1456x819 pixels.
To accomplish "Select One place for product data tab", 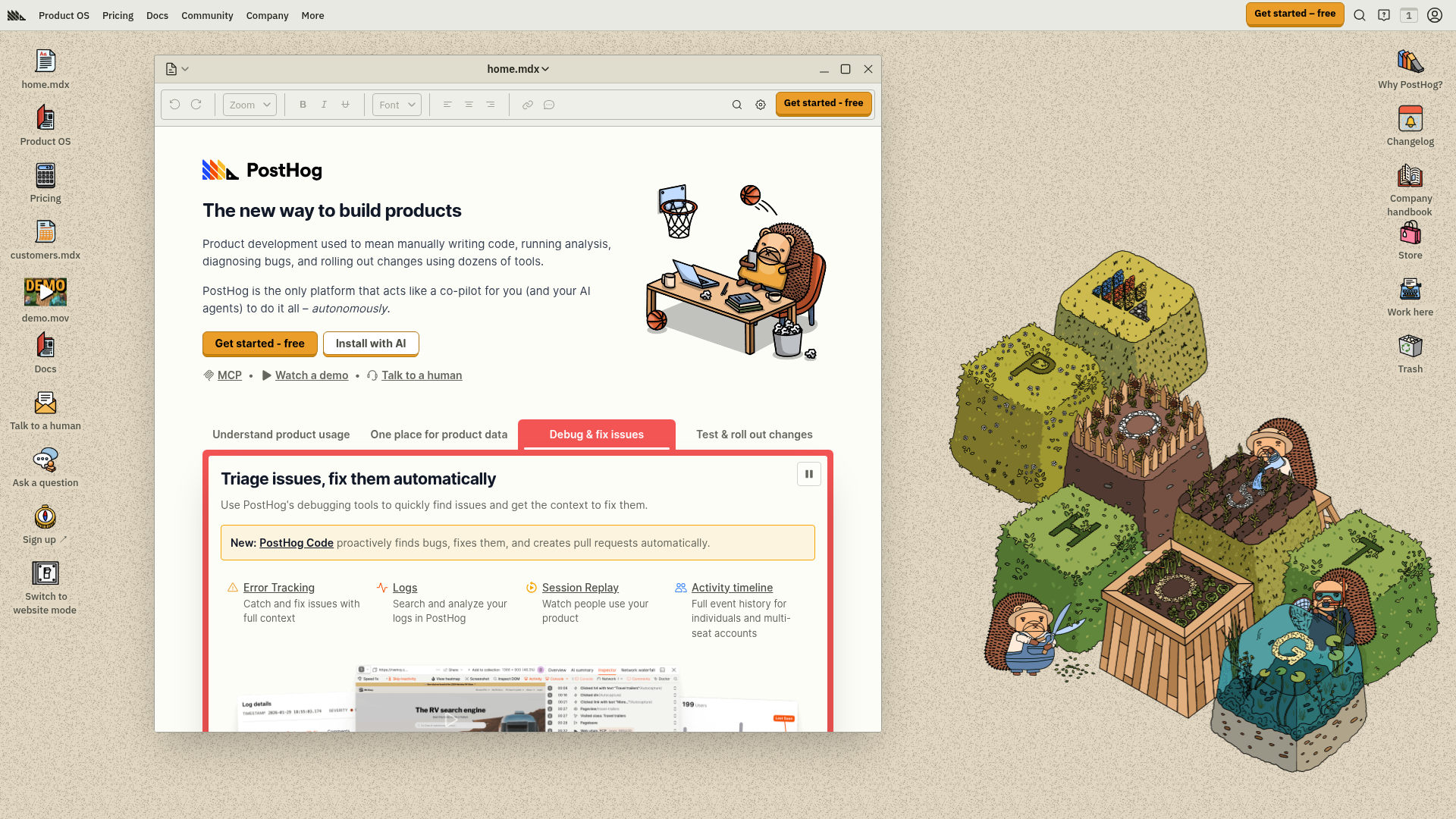I will point(438,435).
